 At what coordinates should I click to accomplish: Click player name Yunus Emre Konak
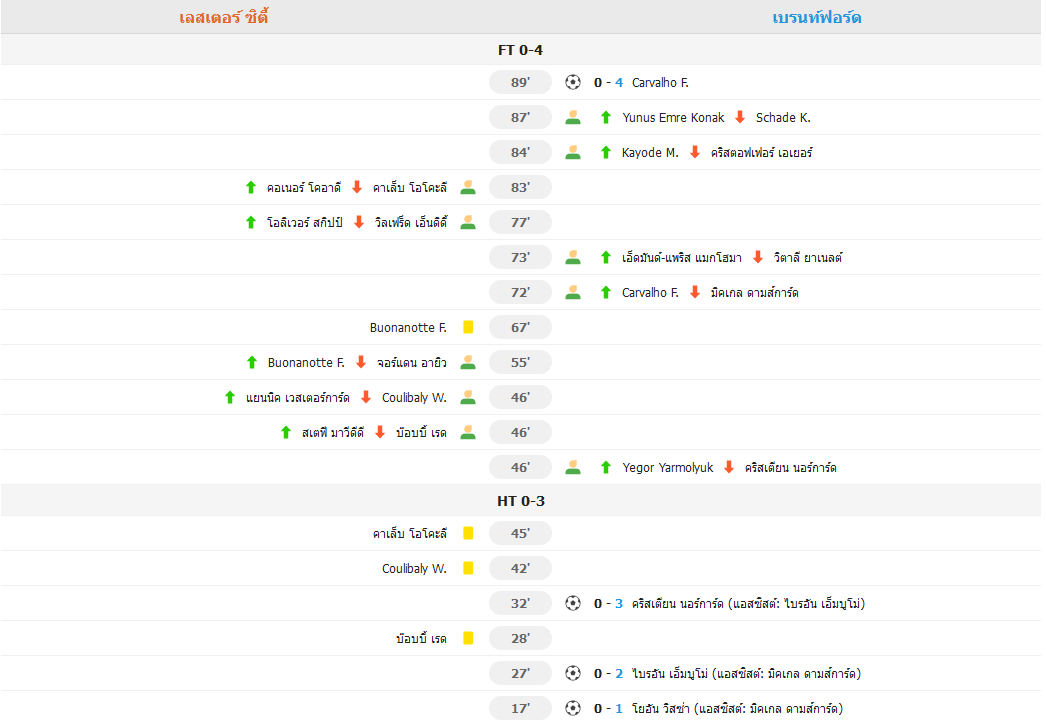point(672,117)
